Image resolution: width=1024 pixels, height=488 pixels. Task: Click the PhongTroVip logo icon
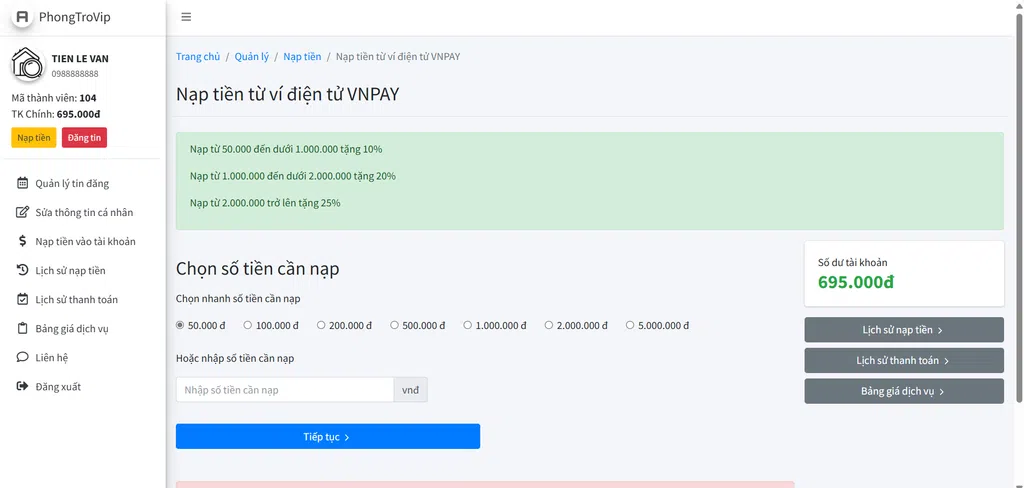tap(22, 17)
